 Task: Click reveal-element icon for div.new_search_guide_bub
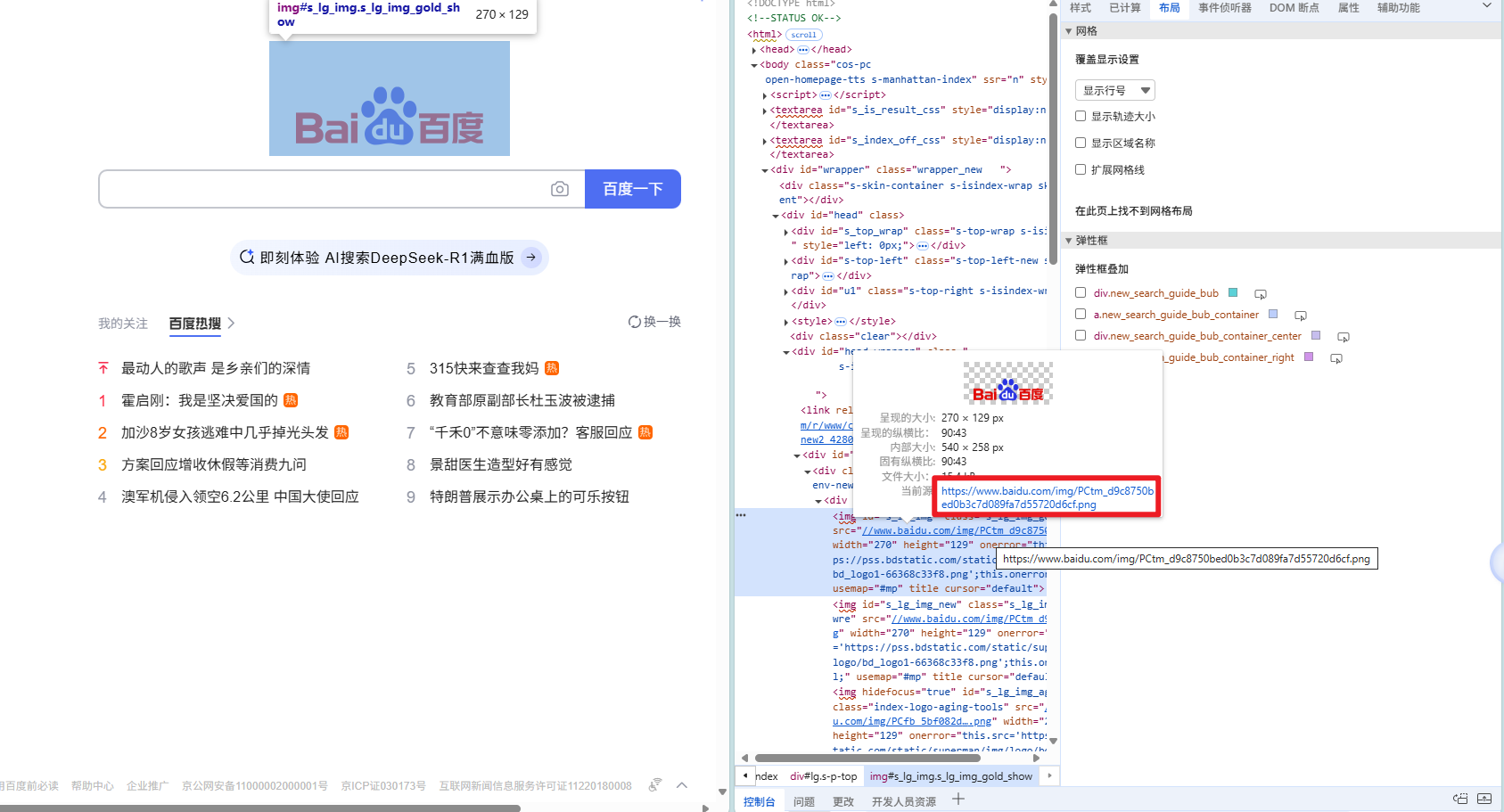click(x=1261, y=293)
